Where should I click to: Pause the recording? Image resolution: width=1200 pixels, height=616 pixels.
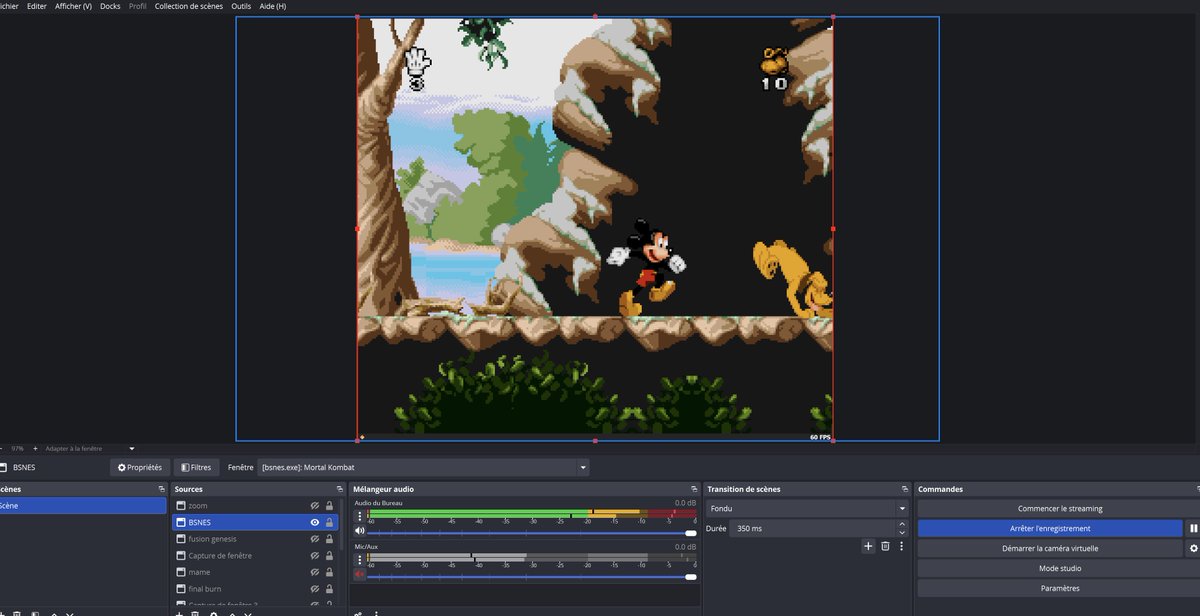click(x=1192, y=528)
